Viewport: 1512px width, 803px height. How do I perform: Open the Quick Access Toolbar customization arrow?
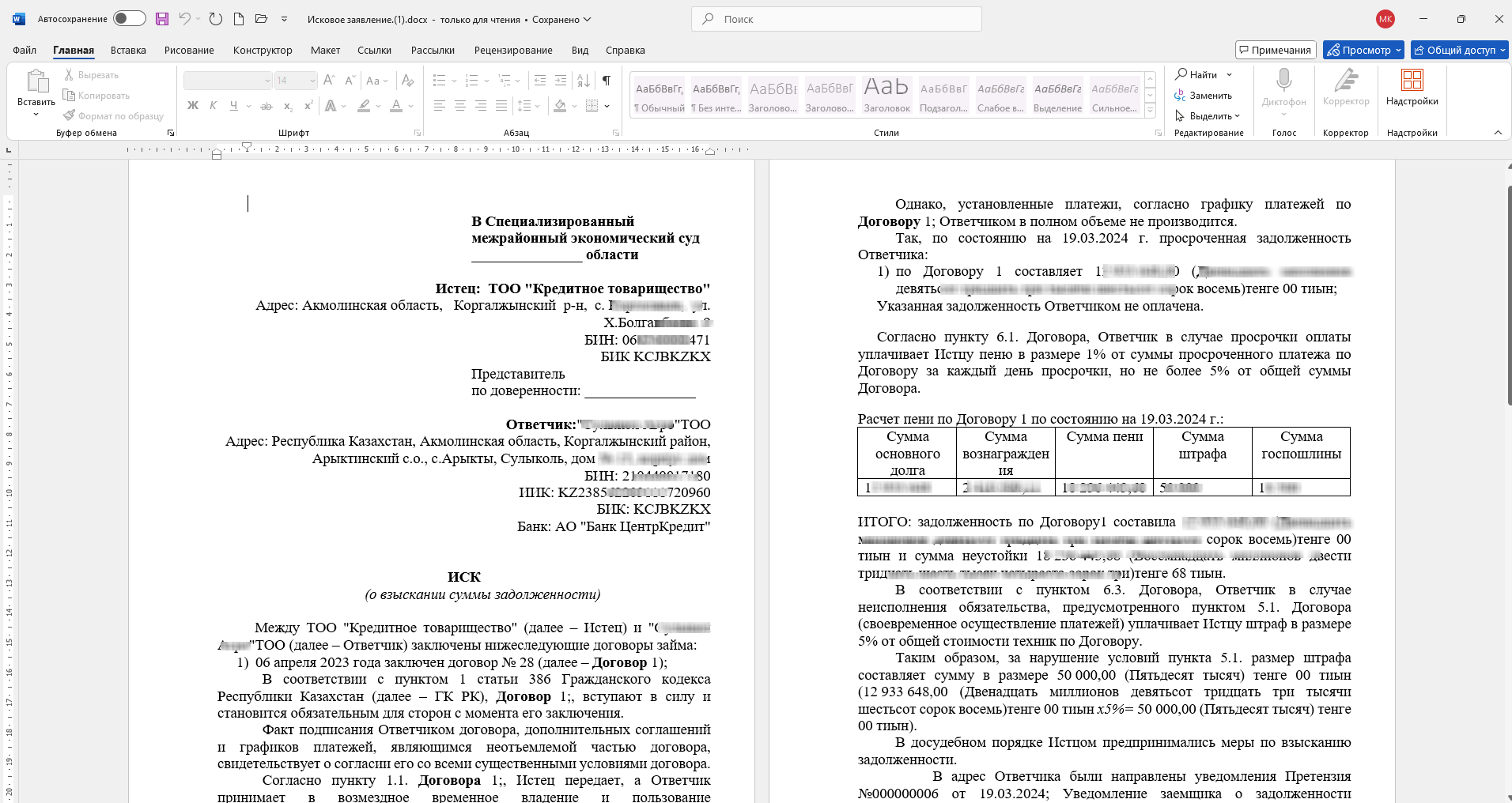click(x=285, y=19)
